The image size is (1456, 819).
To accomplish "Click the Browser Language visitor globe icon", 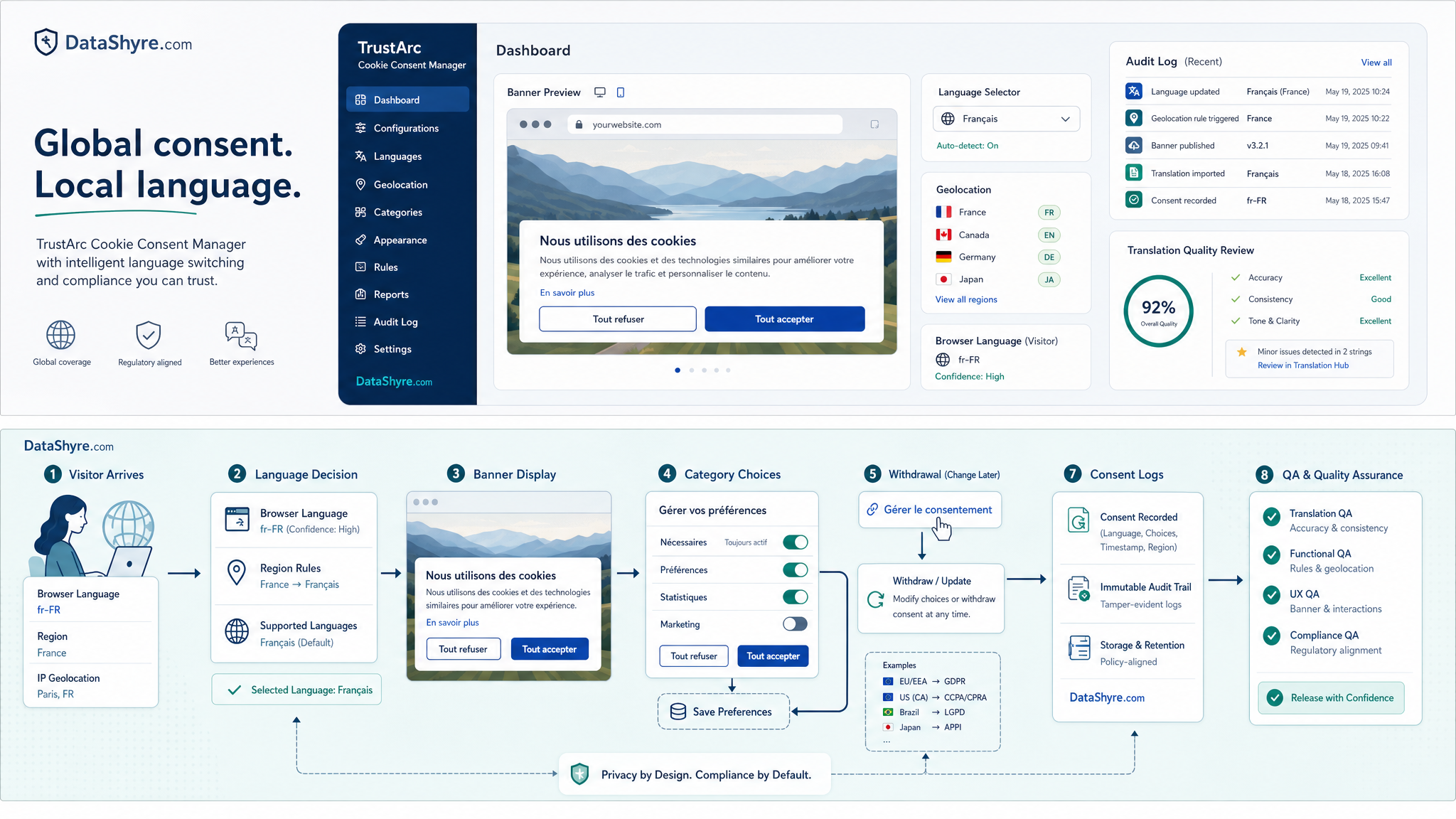I will [943, 360].
